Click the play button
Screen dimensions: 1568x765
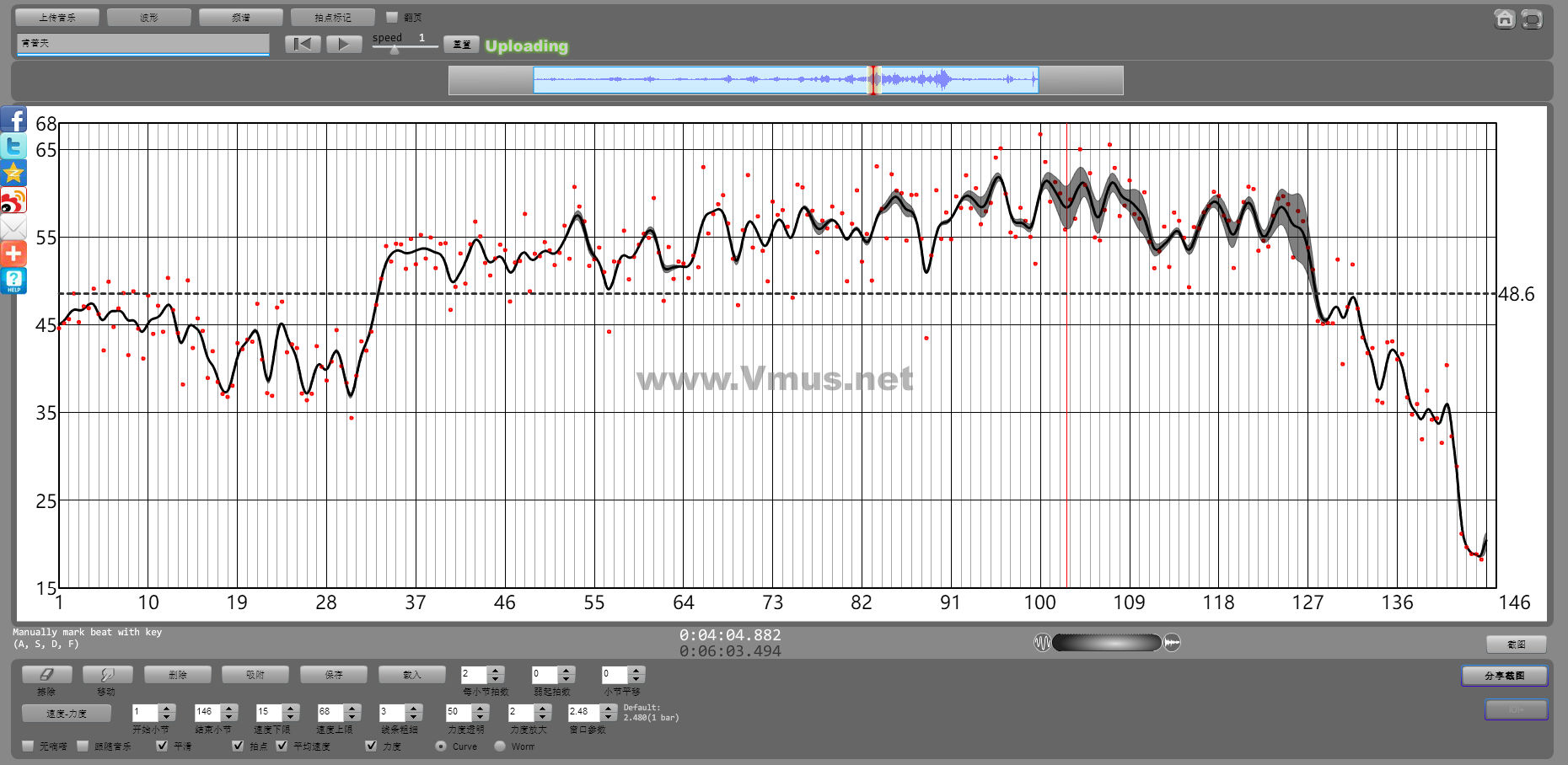tap(343, 45)
